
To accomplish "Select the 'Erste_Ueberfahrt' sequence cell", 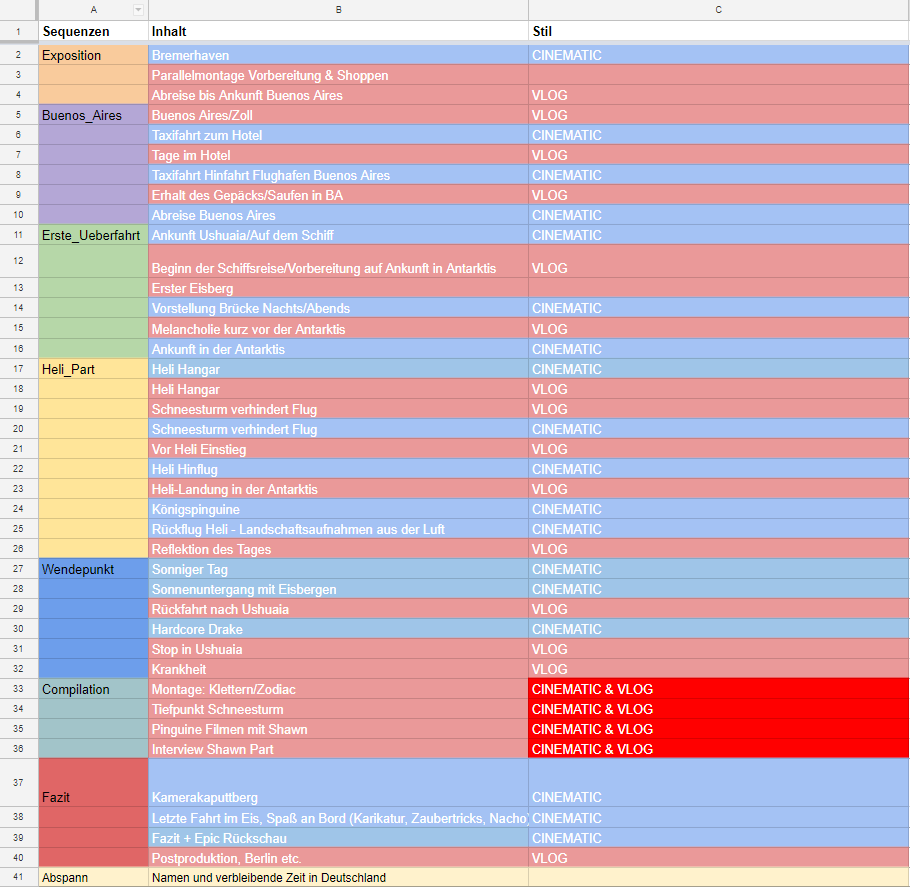I will click(93, 235).
